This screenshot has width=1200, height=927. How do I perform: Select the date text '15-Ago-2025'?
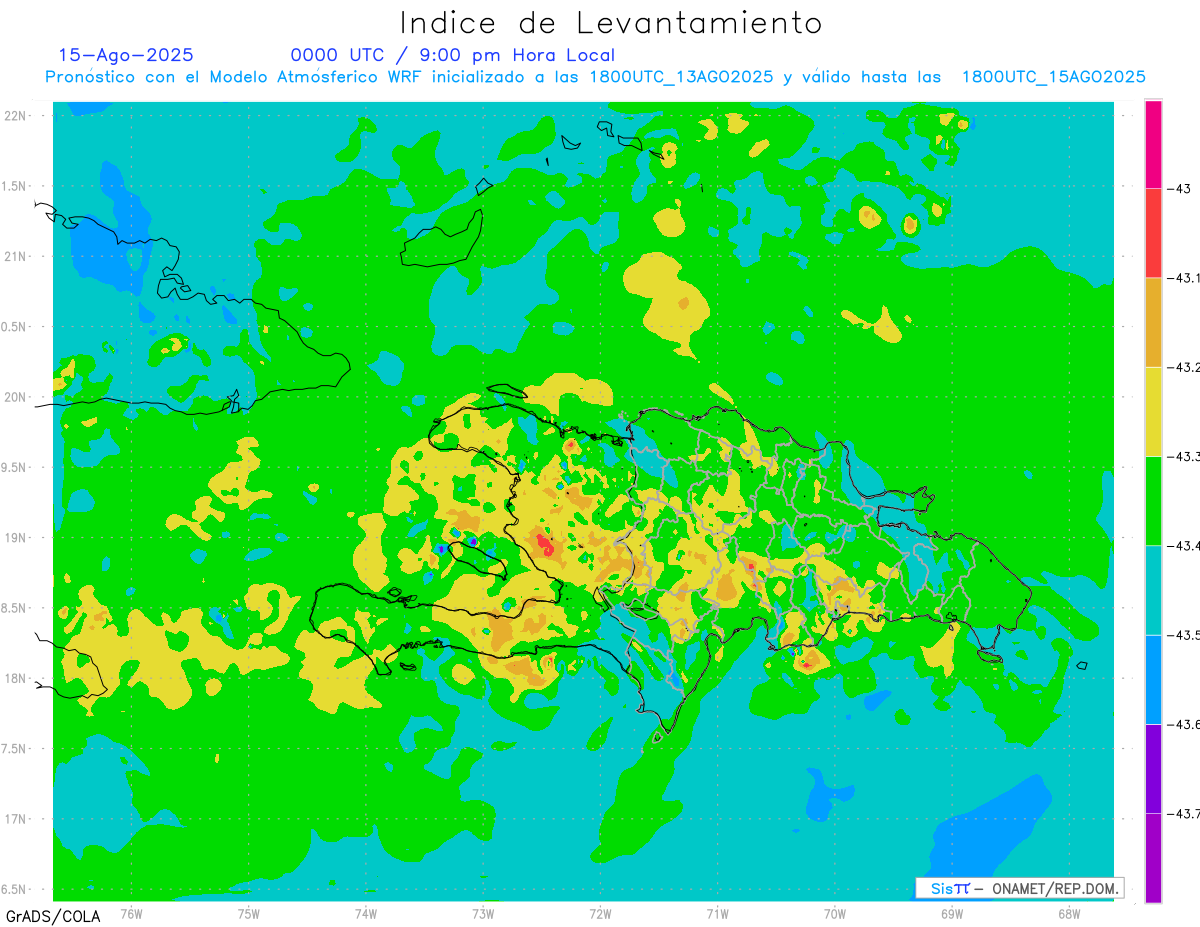tap(126, 55)
